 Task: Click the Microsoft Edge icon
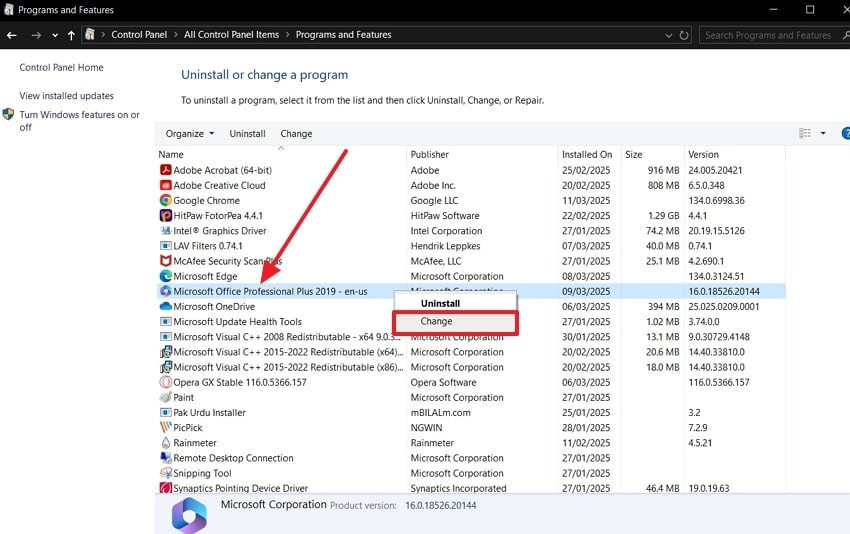click(x=166, y=276)
